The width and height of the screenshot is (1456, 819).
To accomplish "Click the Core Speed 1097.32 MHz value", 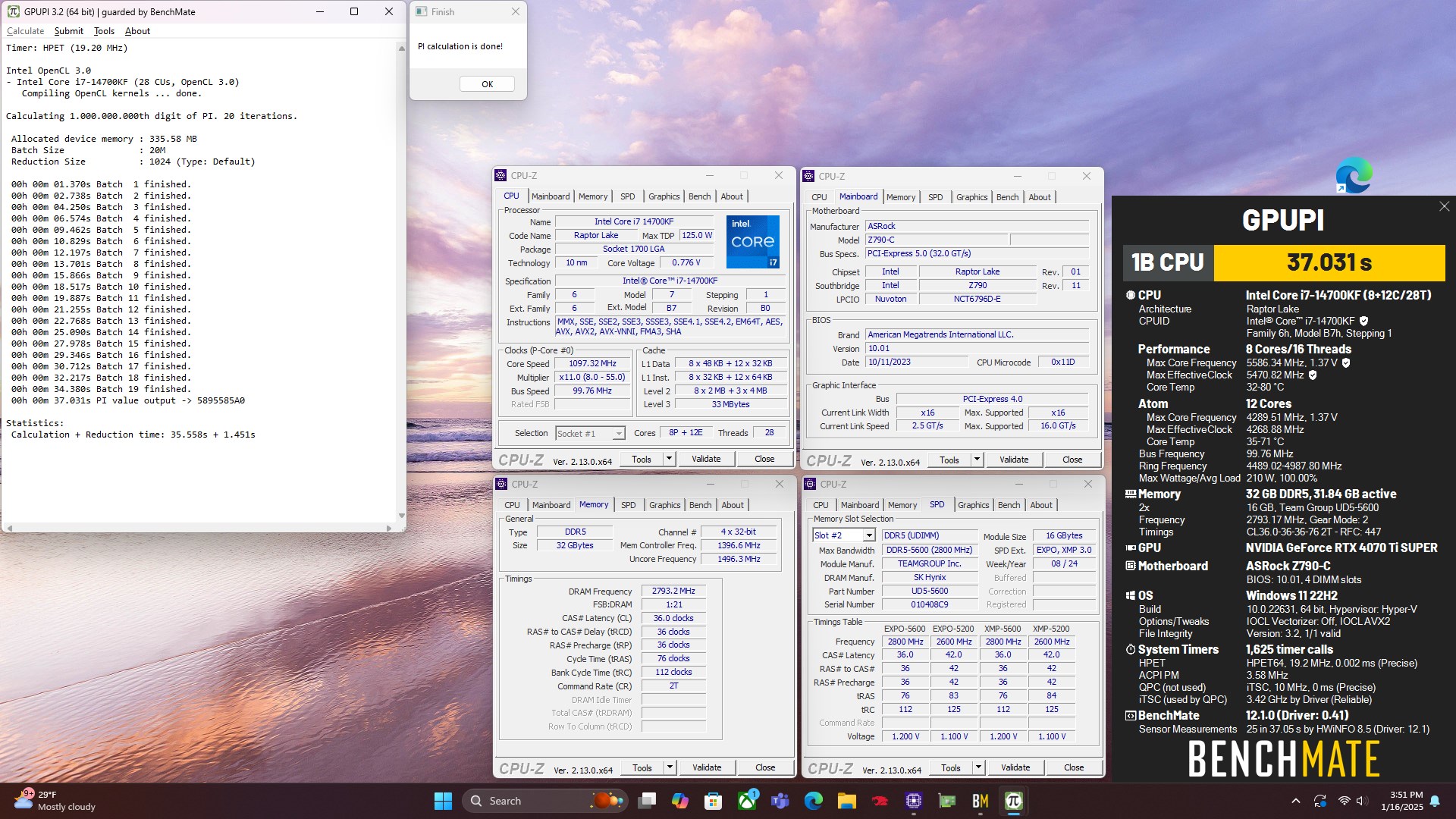I will pyautogui.click(x=592, y=363).
